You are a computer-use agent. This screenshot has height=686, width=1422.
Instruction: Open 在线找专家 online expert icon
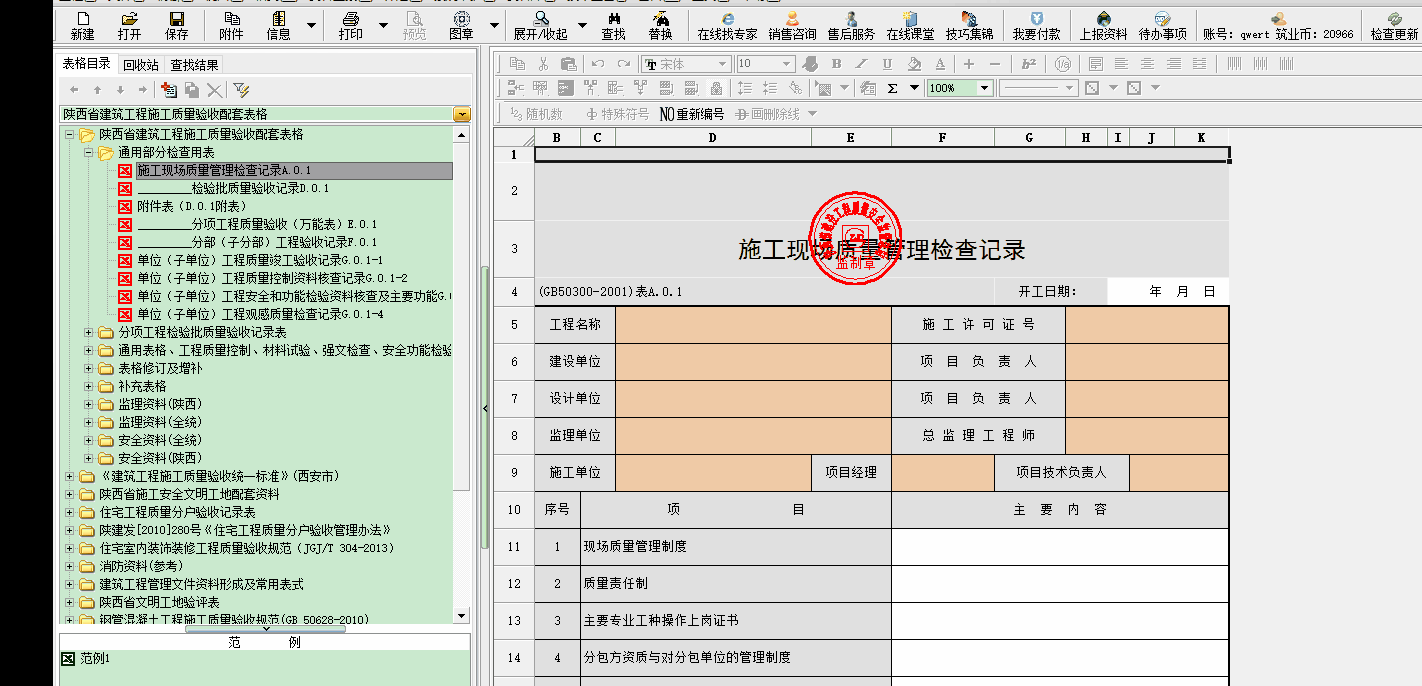tap(727, 25)
